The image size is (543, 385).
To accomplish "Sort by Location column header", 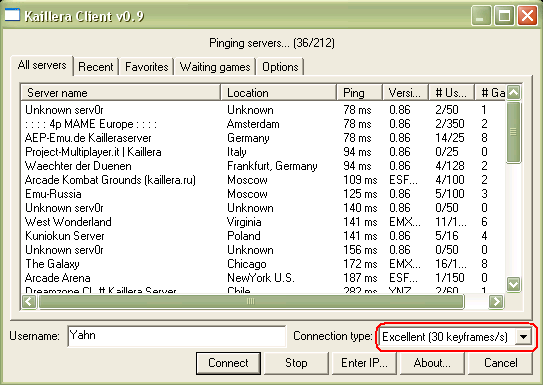I will [278, 93].
